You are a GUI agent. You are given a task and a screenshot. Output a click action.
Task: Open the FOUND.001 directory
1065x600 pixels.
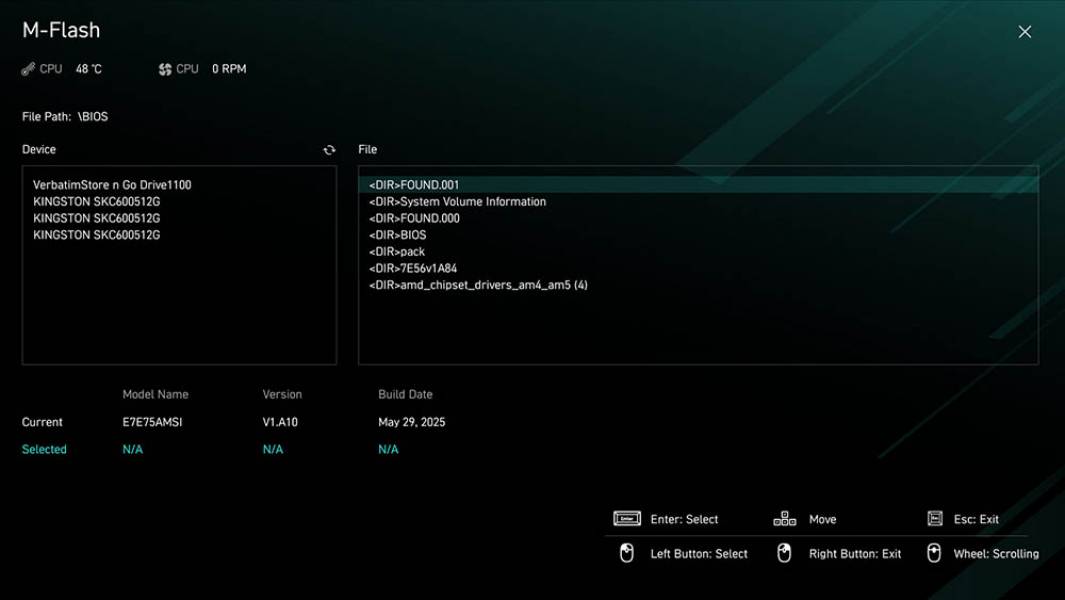point(414,185)
